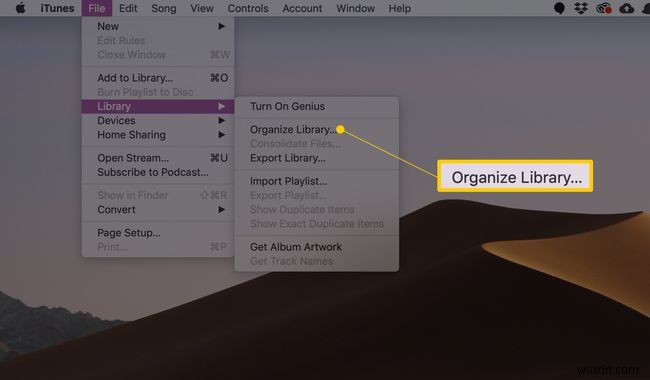Expand the Home Sharing submenu
The height and width of the screenshot is (380, 650).
[158, 135]
